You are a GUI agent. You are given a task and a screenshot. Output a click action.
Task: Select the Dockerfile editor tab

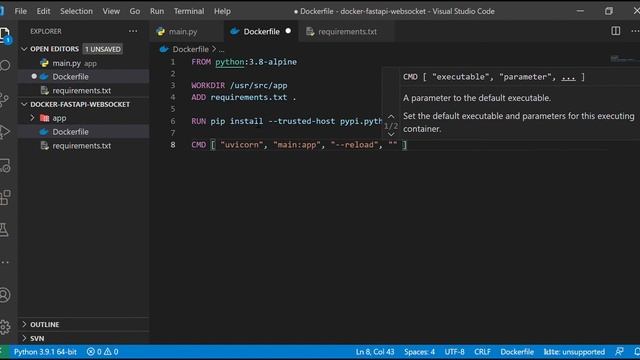click(261, 31)
